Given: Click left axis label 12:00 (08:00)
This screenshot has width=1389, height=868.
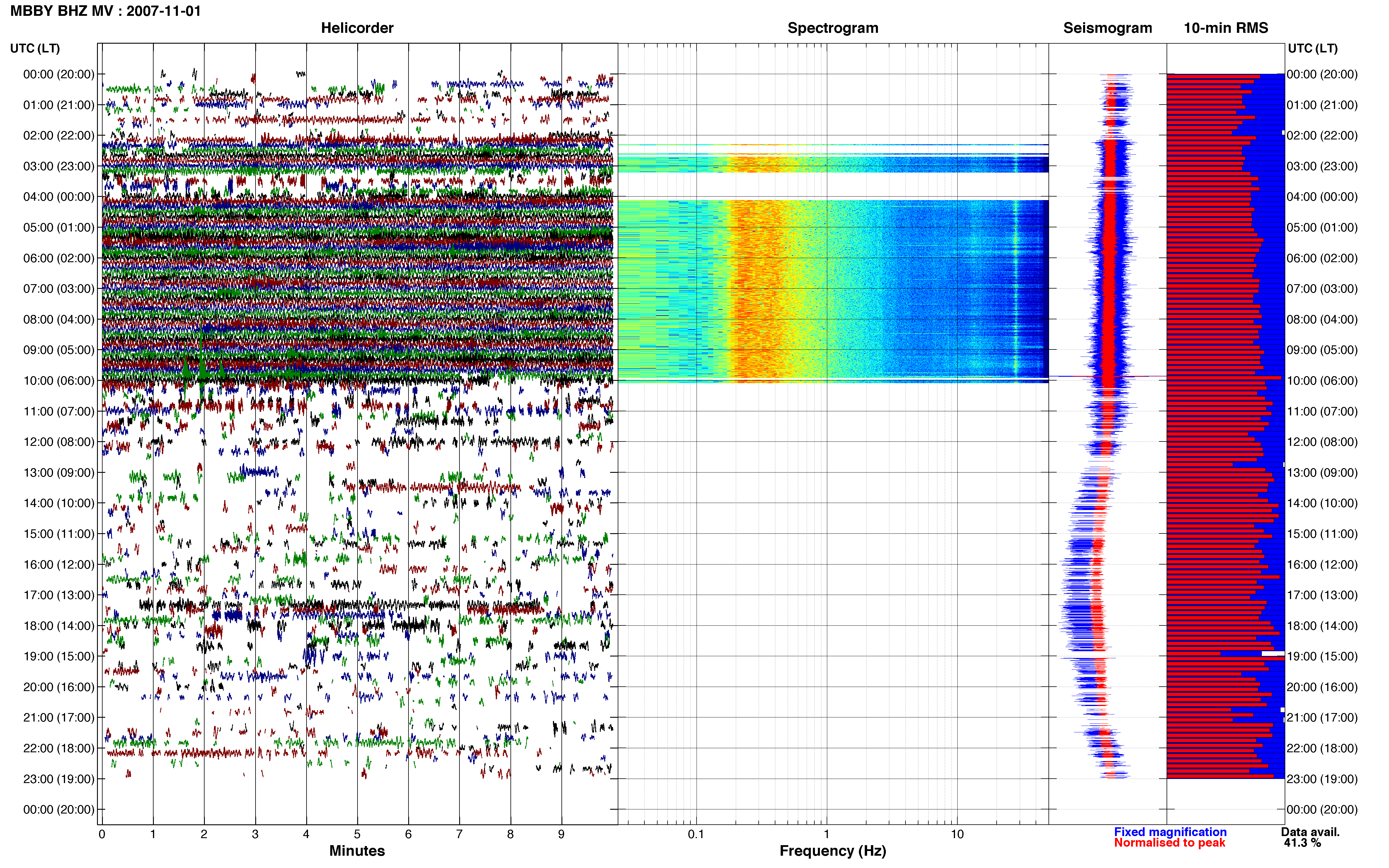Looking at the screenshot, I should [x=59, y=442].
